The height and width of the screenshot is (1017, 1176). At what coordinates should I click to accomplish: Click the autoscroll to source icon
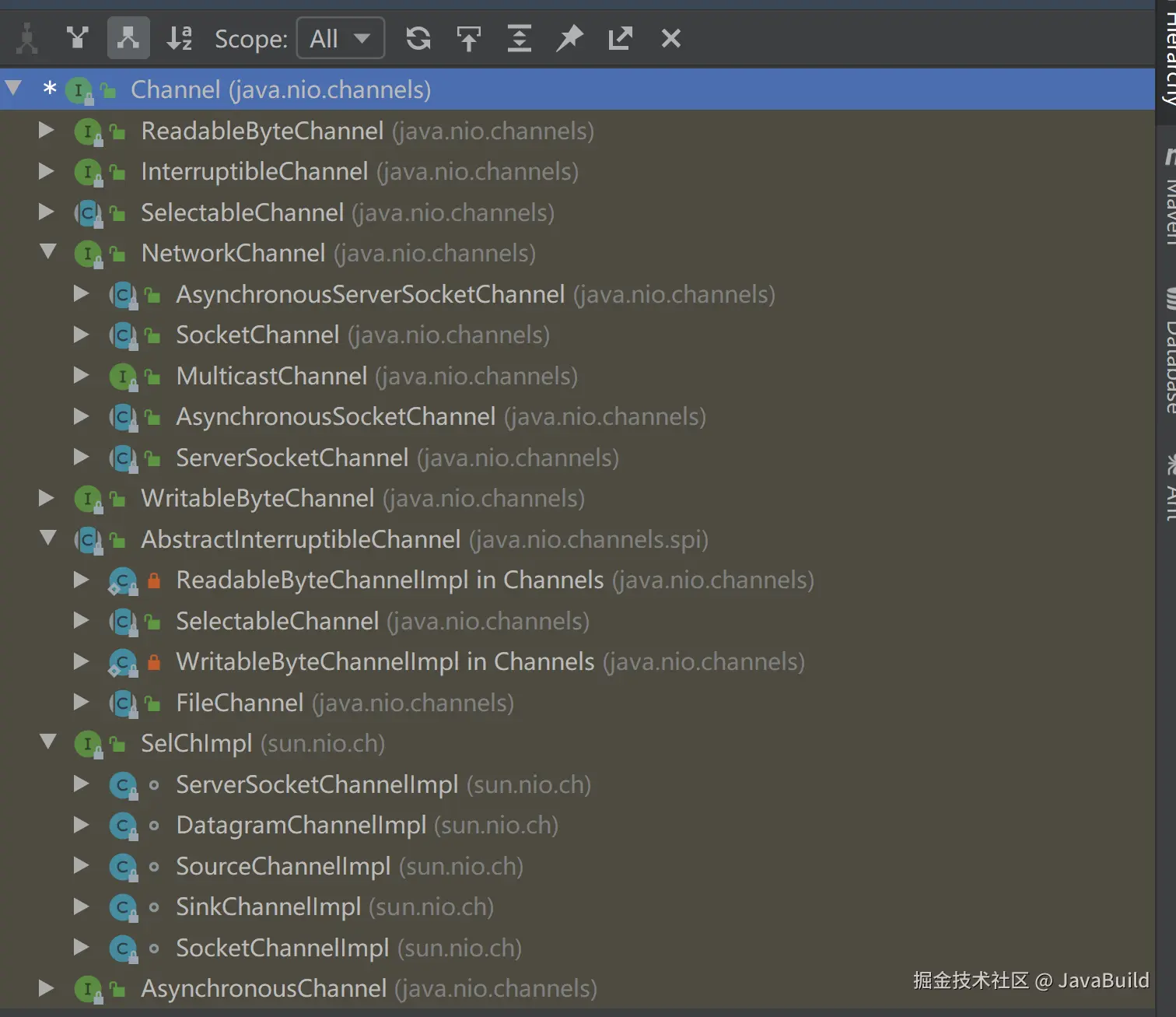[x=469, y=38]
